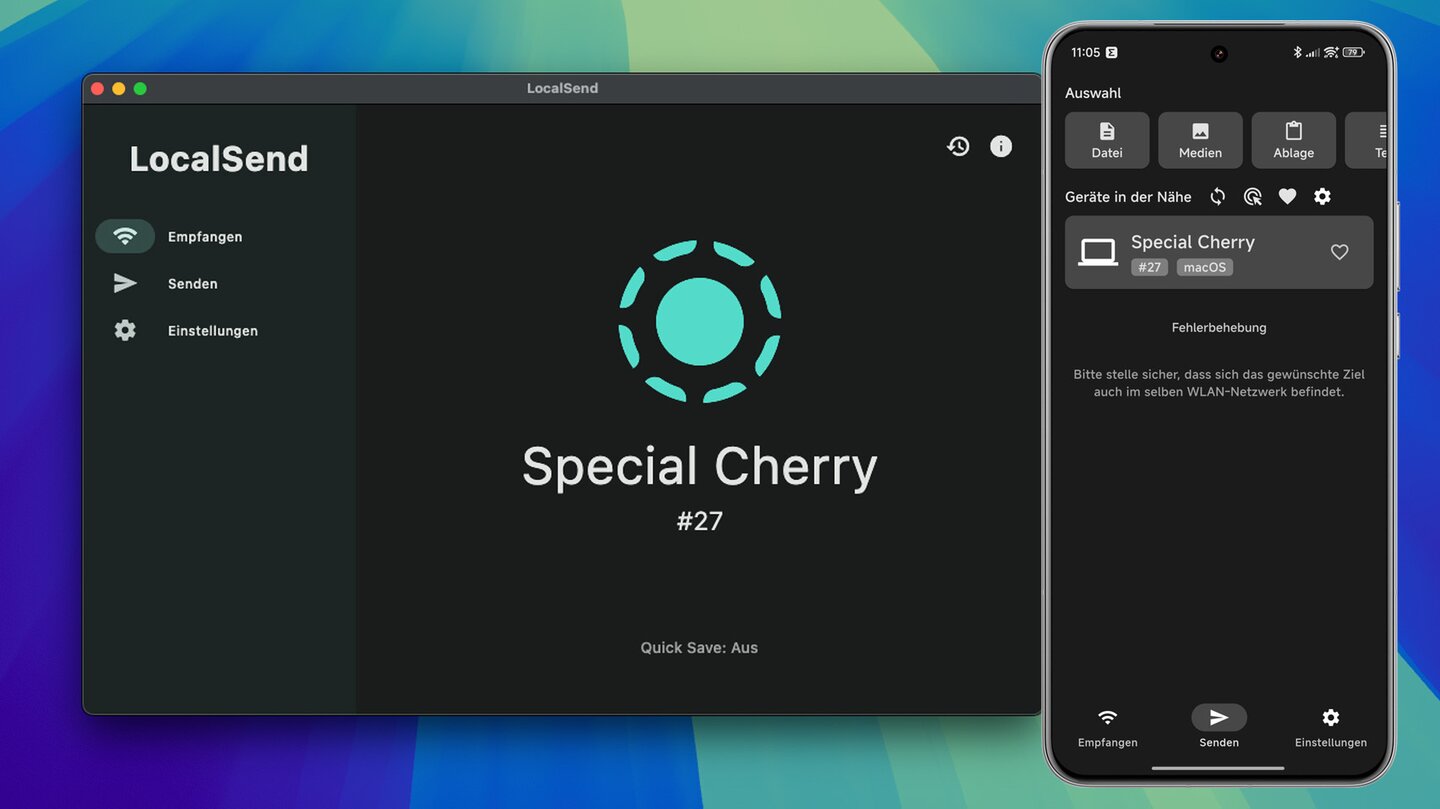Close the LocalSend window with the red button
1440x809 pixels.
(98, 88)
